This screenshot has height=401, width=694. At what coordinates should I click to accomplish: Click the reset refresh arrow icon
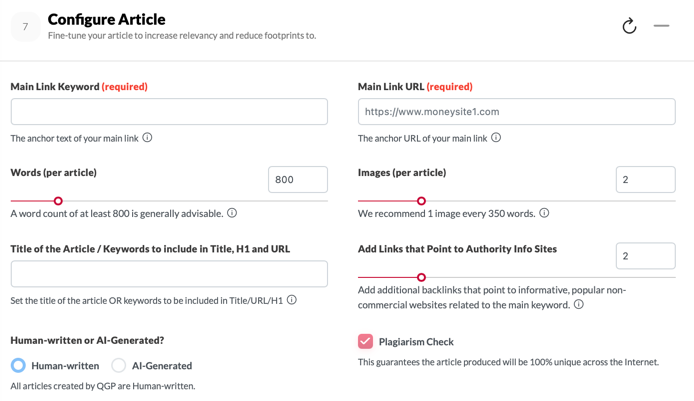[629, 26]
